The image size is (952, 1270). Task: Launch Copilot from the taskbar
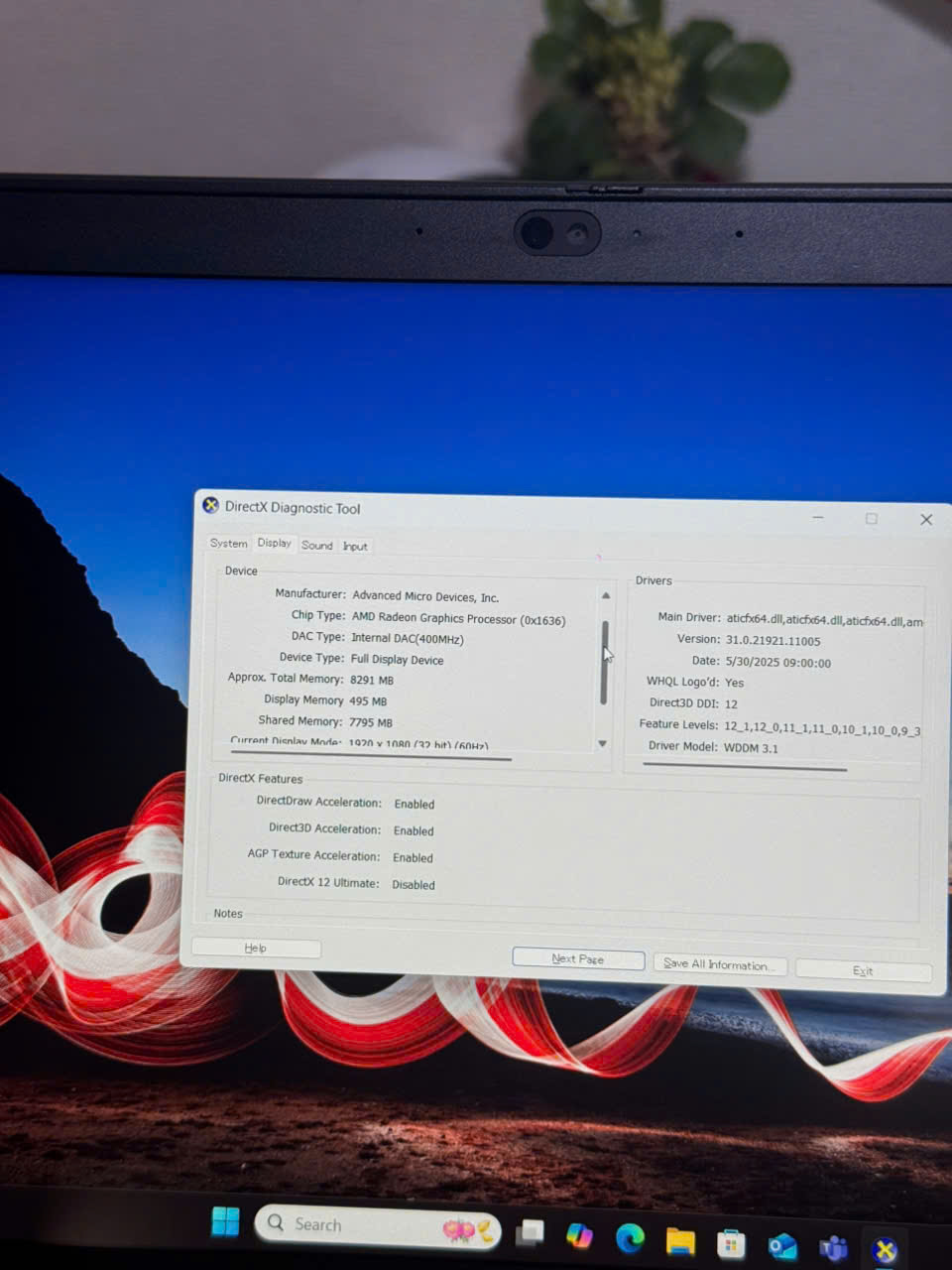coord(579,1235)
